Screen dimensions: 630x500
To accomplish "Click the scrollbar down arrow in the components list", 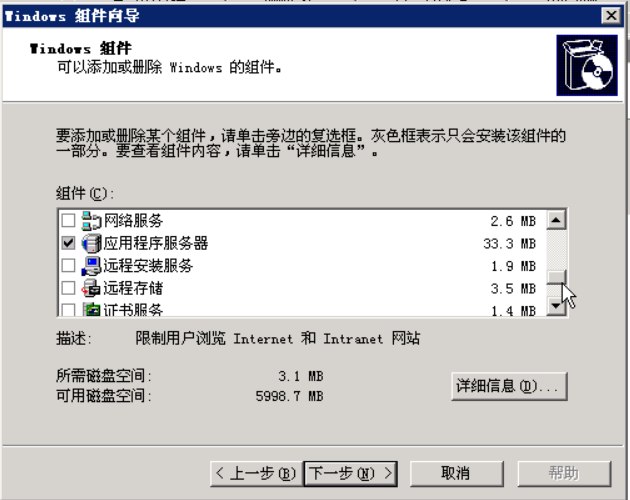I will point(556,306).
